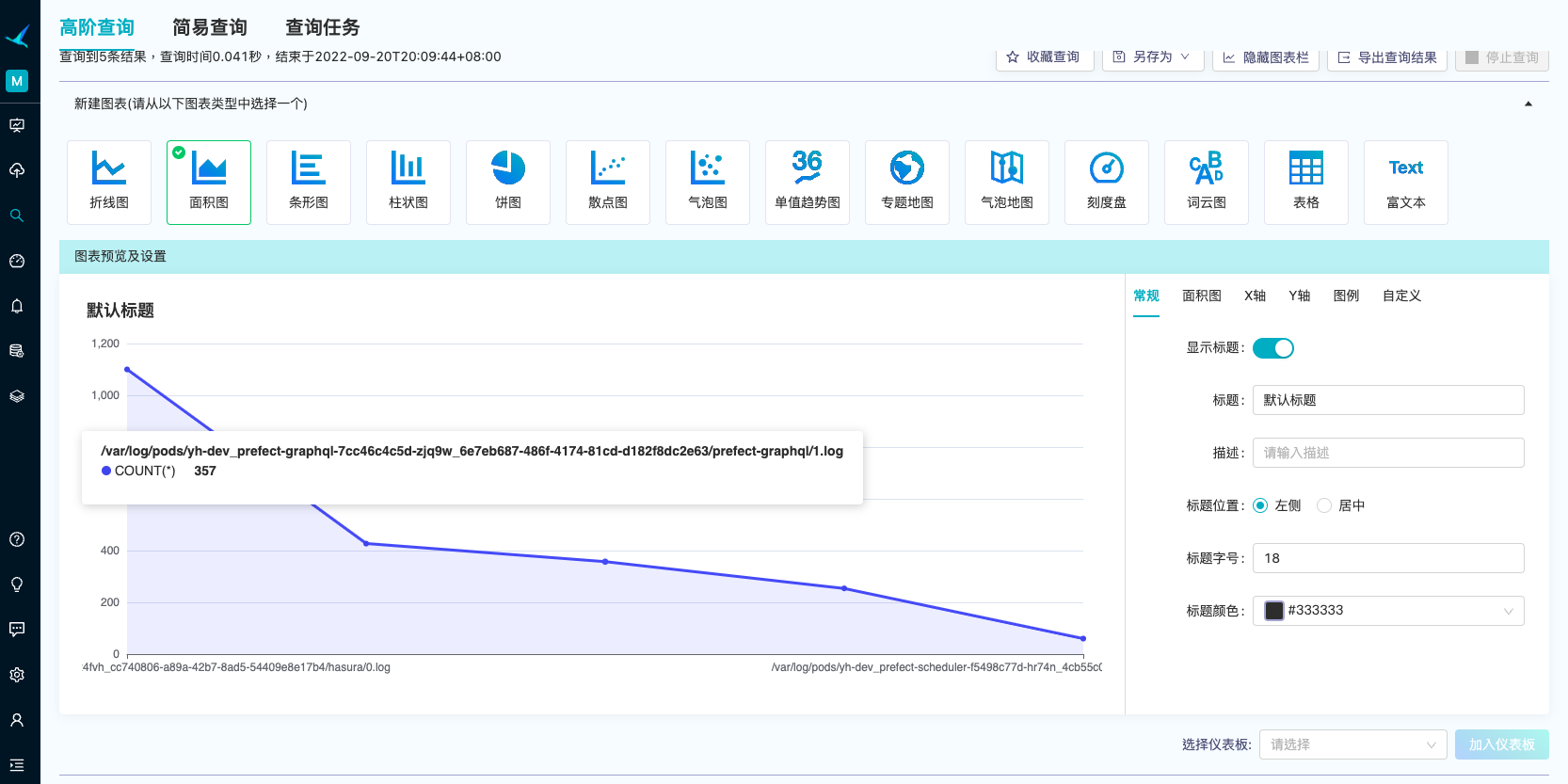Open the monitor screen sidebar icon
This screenshot has width=1568, height=784.
tap(17, 125)
